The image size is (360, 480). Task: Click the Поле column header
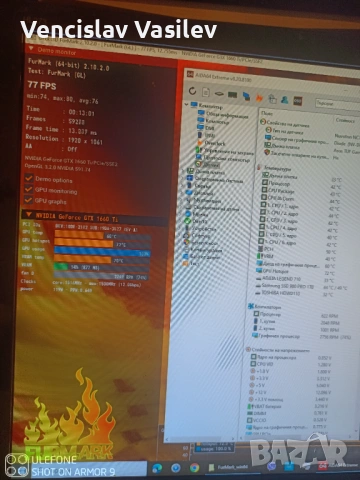click(x=266, y=113)
